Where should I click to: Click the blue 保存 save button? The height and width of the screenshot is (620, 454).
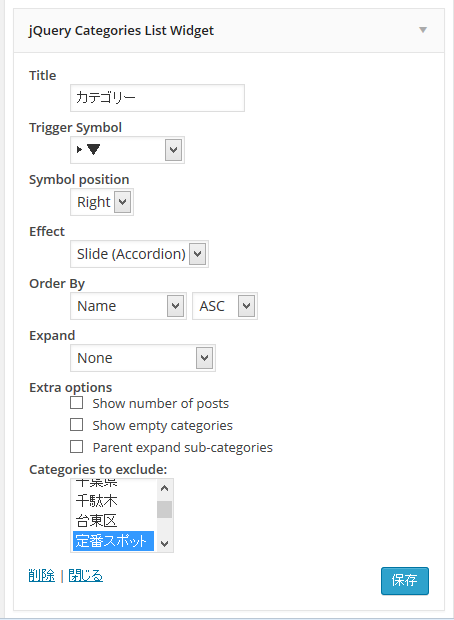[405, 581]
